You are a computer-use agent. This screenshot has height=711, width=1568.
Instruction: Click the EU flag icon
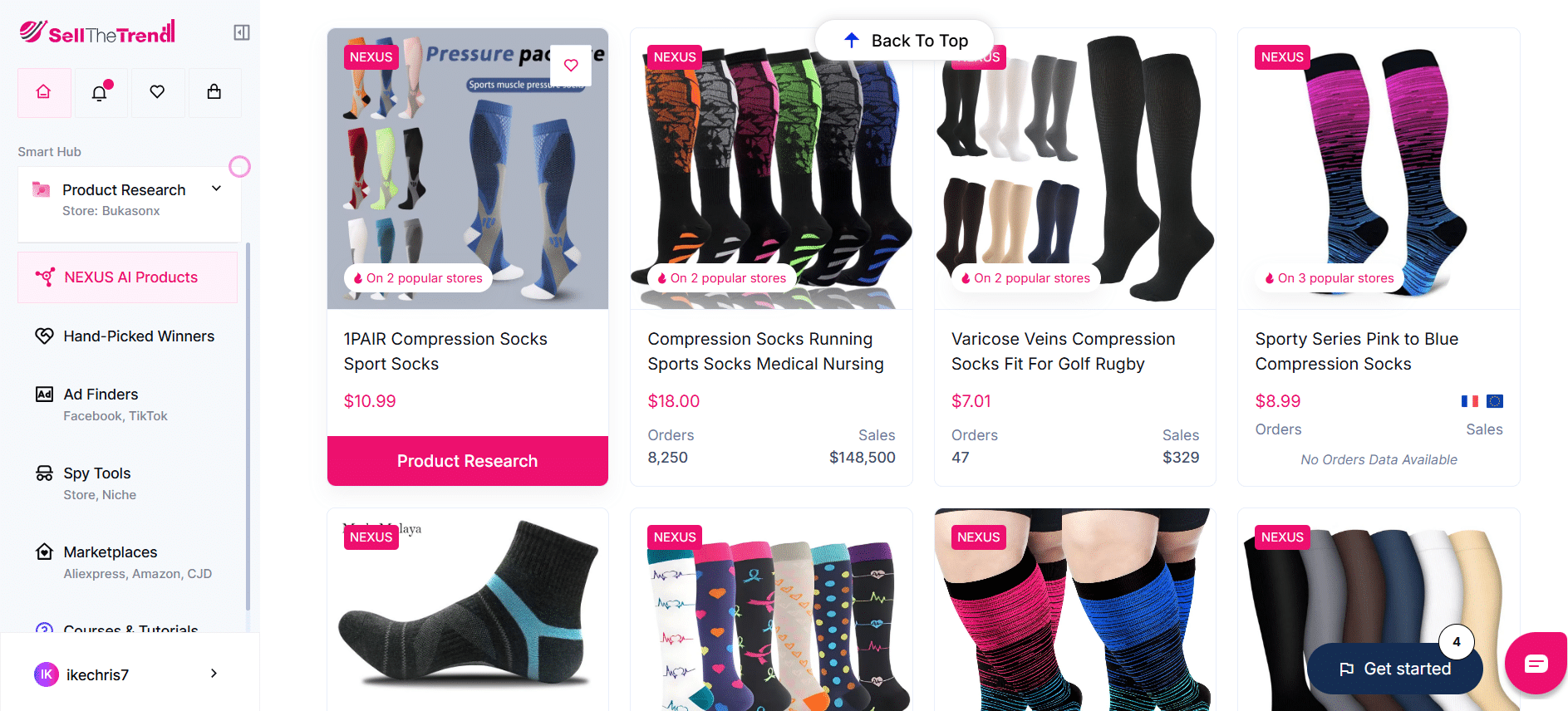point(1495,401)
